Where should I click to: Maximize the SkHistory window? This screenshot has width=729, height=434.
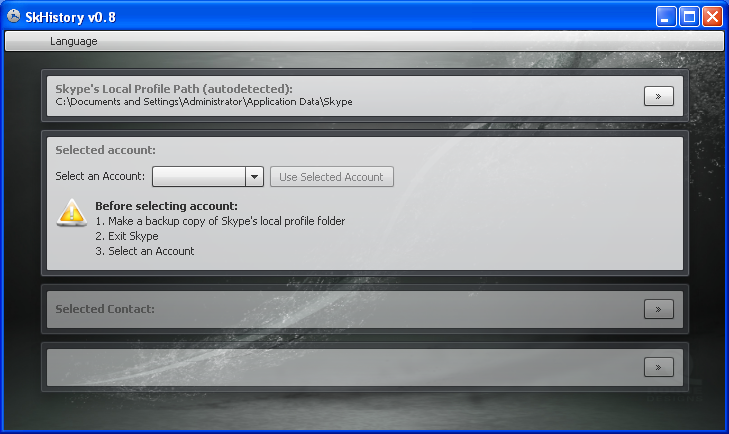(689, 17)
